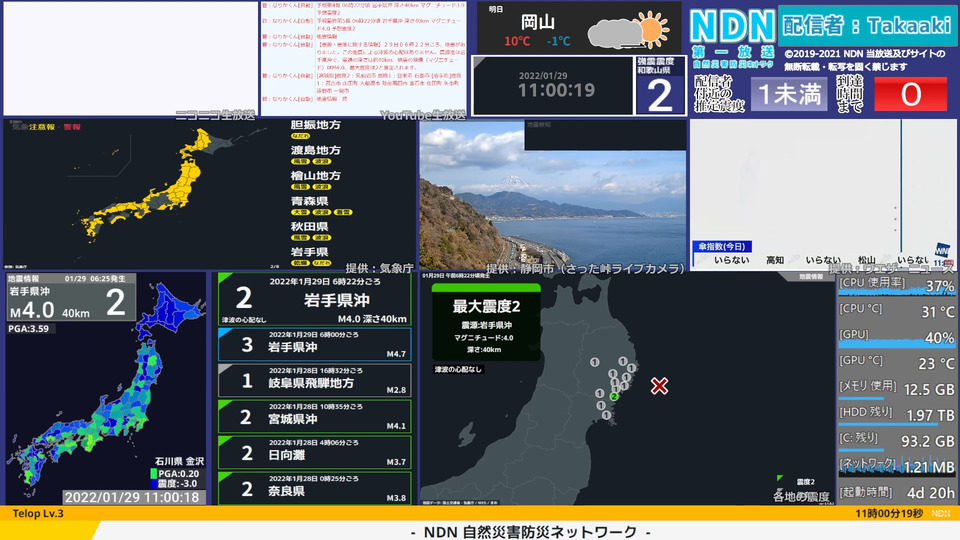The height and width of the screenshot is (540, 960).
Task: Click the 秋田県 warning region name
Action: pyautogui.click(x=309, y=227)
